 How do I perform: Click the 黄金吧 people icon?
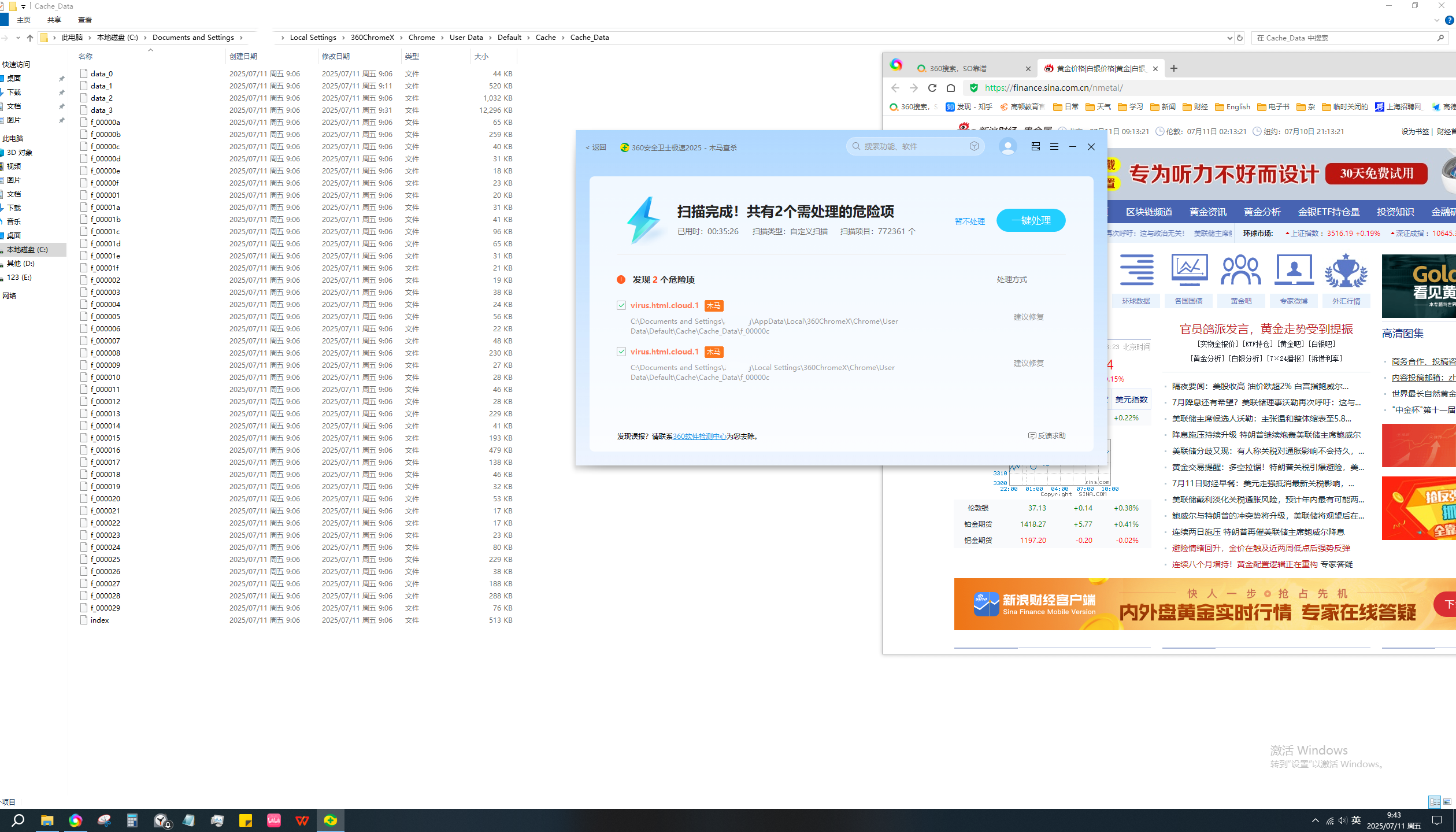pyautogui.click(x=1241, y=269)
